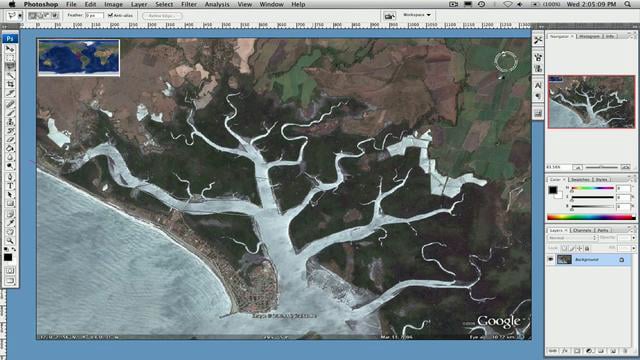
Task: Switch to the Paths tab
Action: click(x=603, y=230)
